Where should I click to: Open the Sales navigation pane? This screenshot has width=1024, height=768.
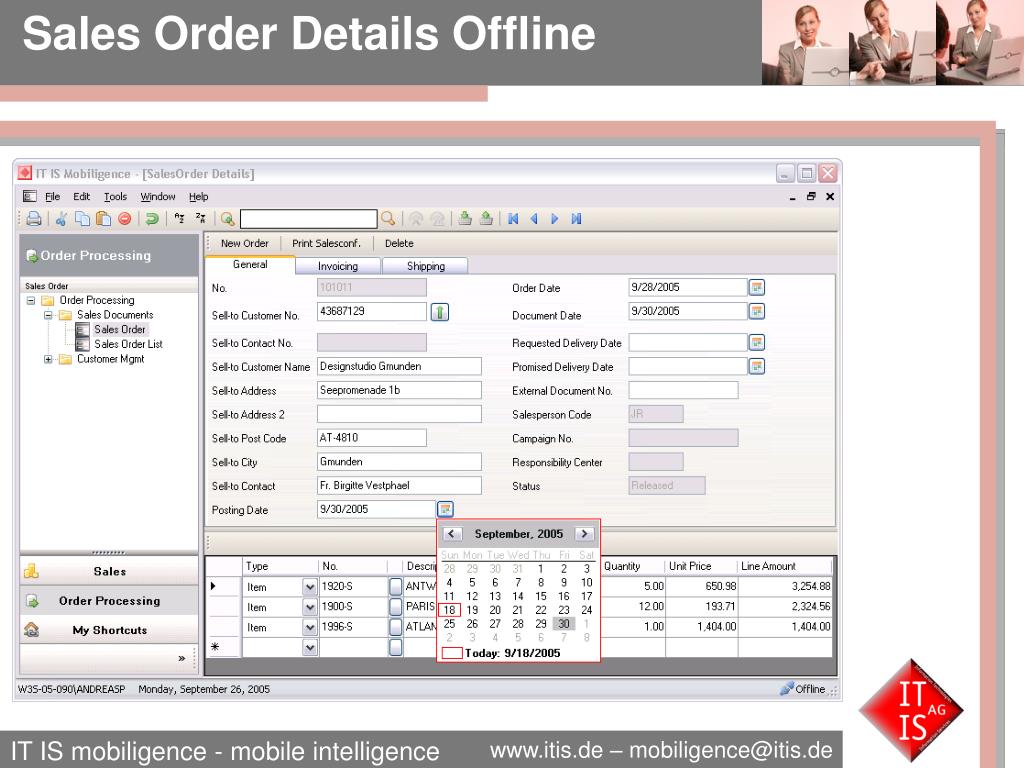[x=109, y=571]
